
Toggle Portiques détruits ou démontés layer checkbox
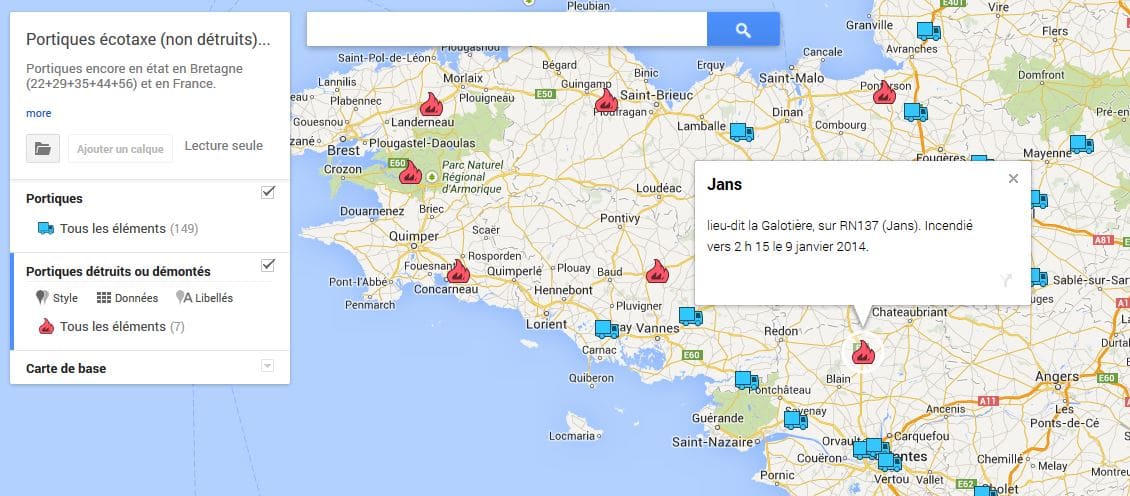click(267, 265)
